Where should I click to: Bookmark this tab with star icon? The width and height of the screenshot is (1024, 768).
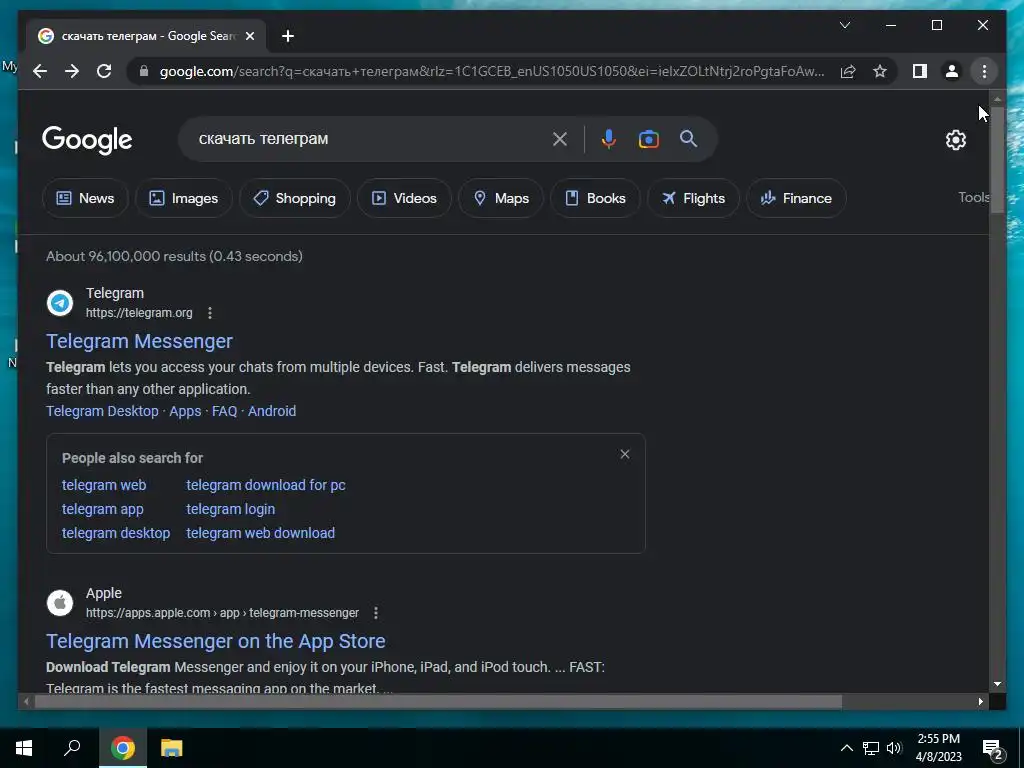(880, 71)
